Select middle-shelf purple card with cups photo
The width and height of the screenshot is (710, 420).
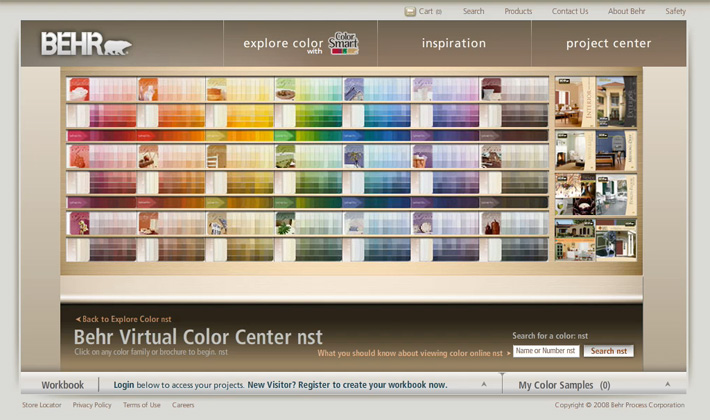(422, 157)
